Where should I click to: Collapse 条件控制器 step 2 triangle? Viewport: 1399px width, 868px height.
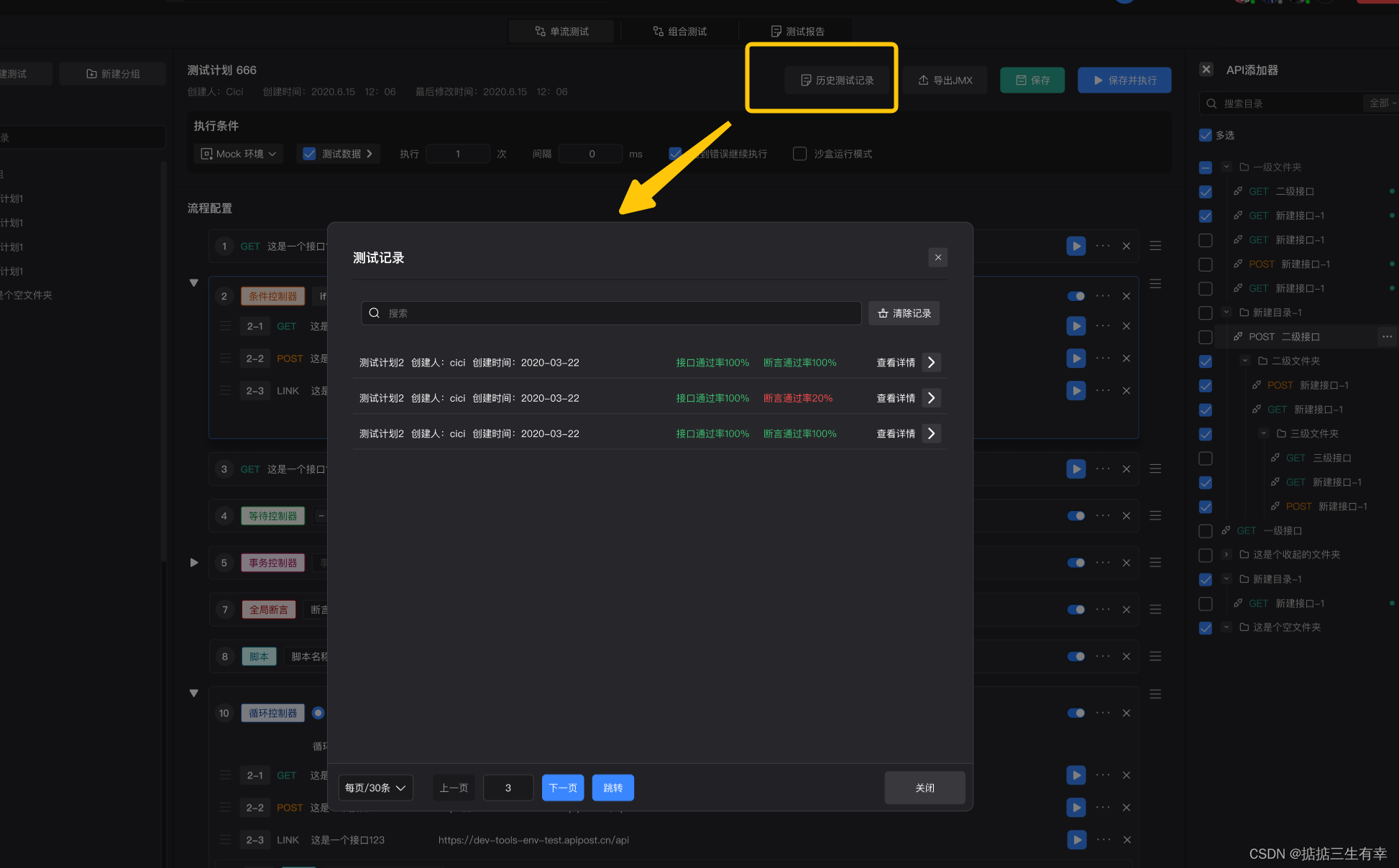[x=193, y=283]
